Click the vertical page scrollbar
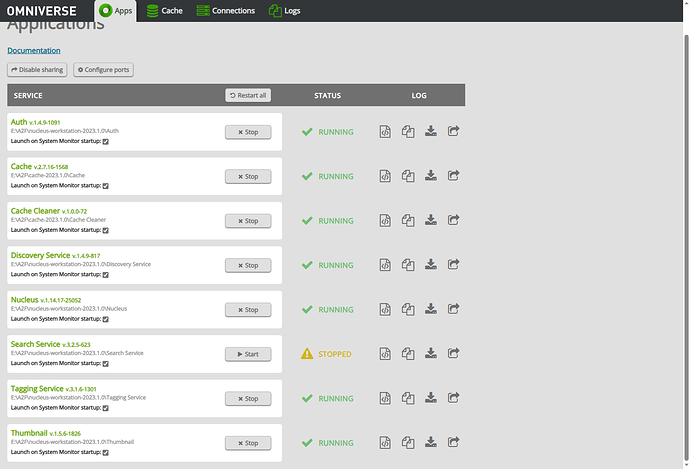This screenshot has height=469, width=690. [x=686, y=246]
